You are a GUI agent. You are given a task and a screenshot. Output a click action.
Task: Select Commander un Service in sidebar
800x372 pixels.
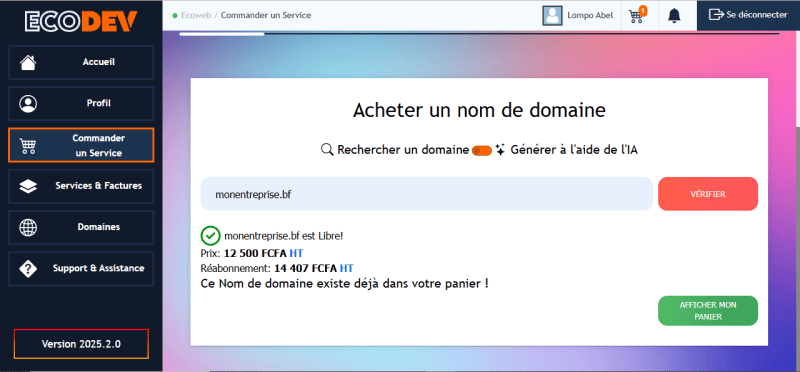pos(81,145)
